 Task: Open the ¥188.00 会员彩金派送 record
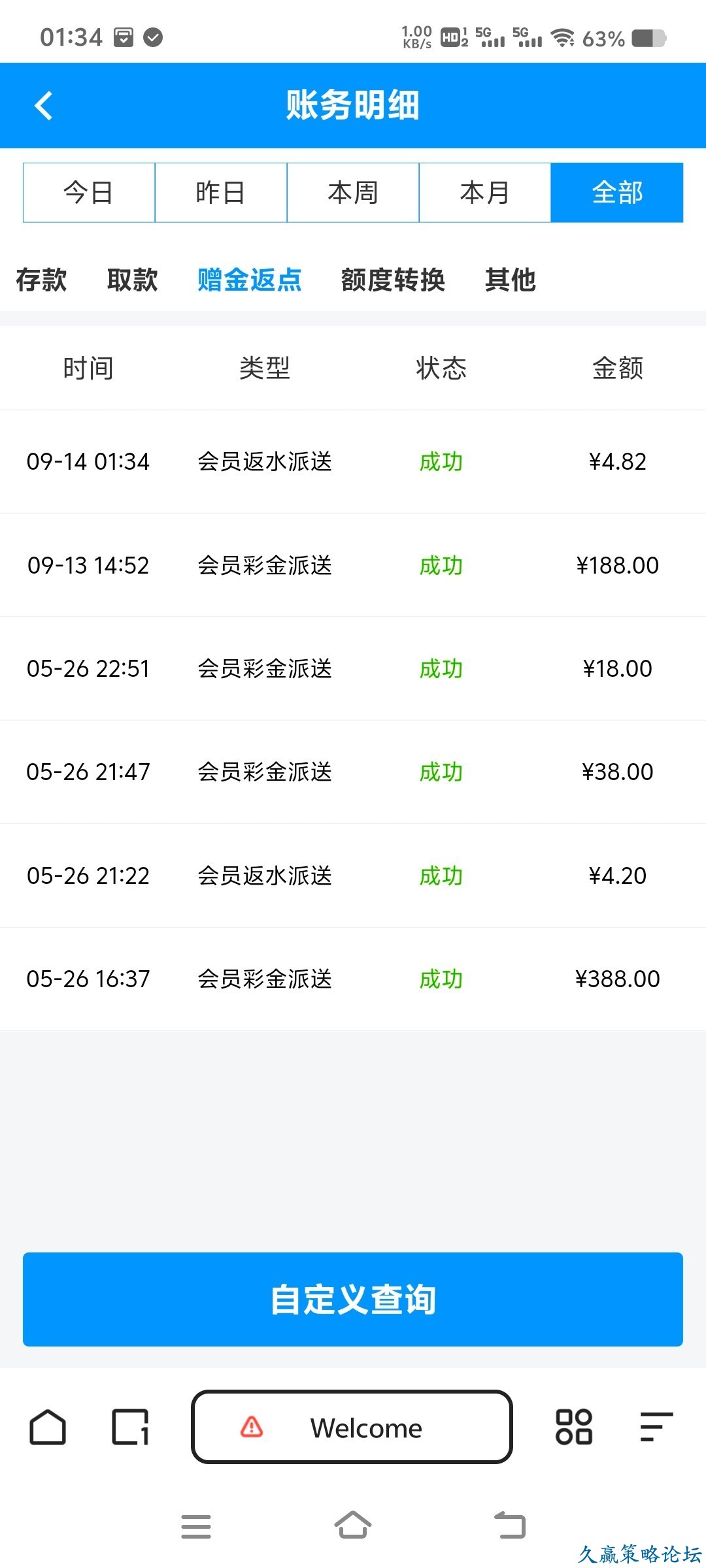pos(353,565)
